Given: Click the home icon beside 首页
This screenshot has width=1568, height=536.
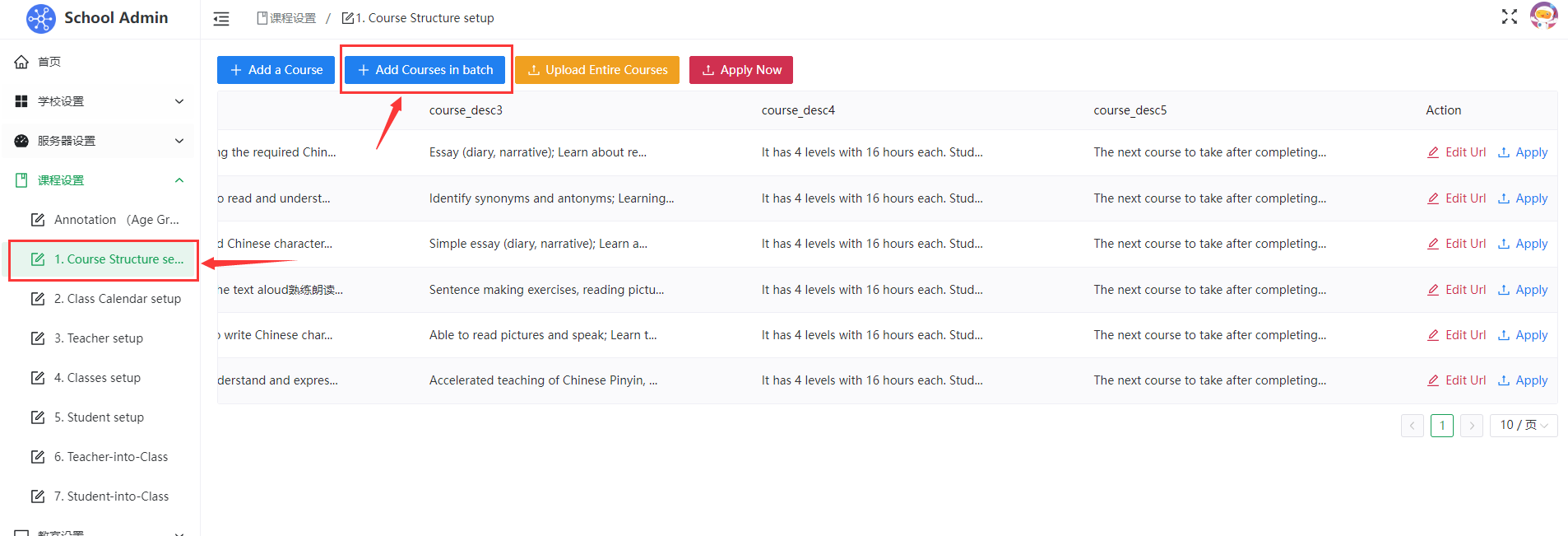Looking at the screenshot, I should tap(21, 62).
